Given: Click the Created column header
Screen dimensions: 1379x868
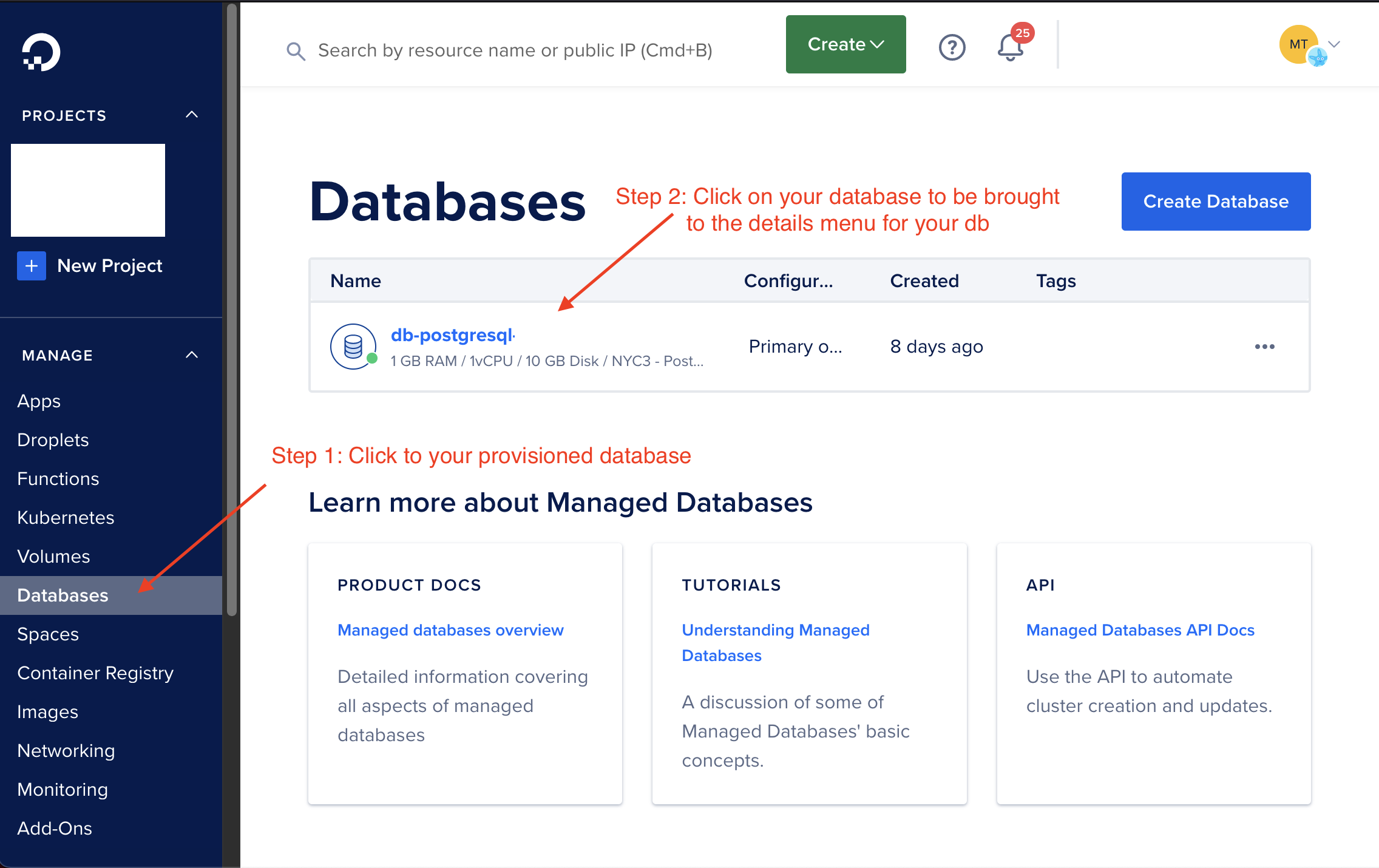Looking at the screenshot, I should [924, 281].
